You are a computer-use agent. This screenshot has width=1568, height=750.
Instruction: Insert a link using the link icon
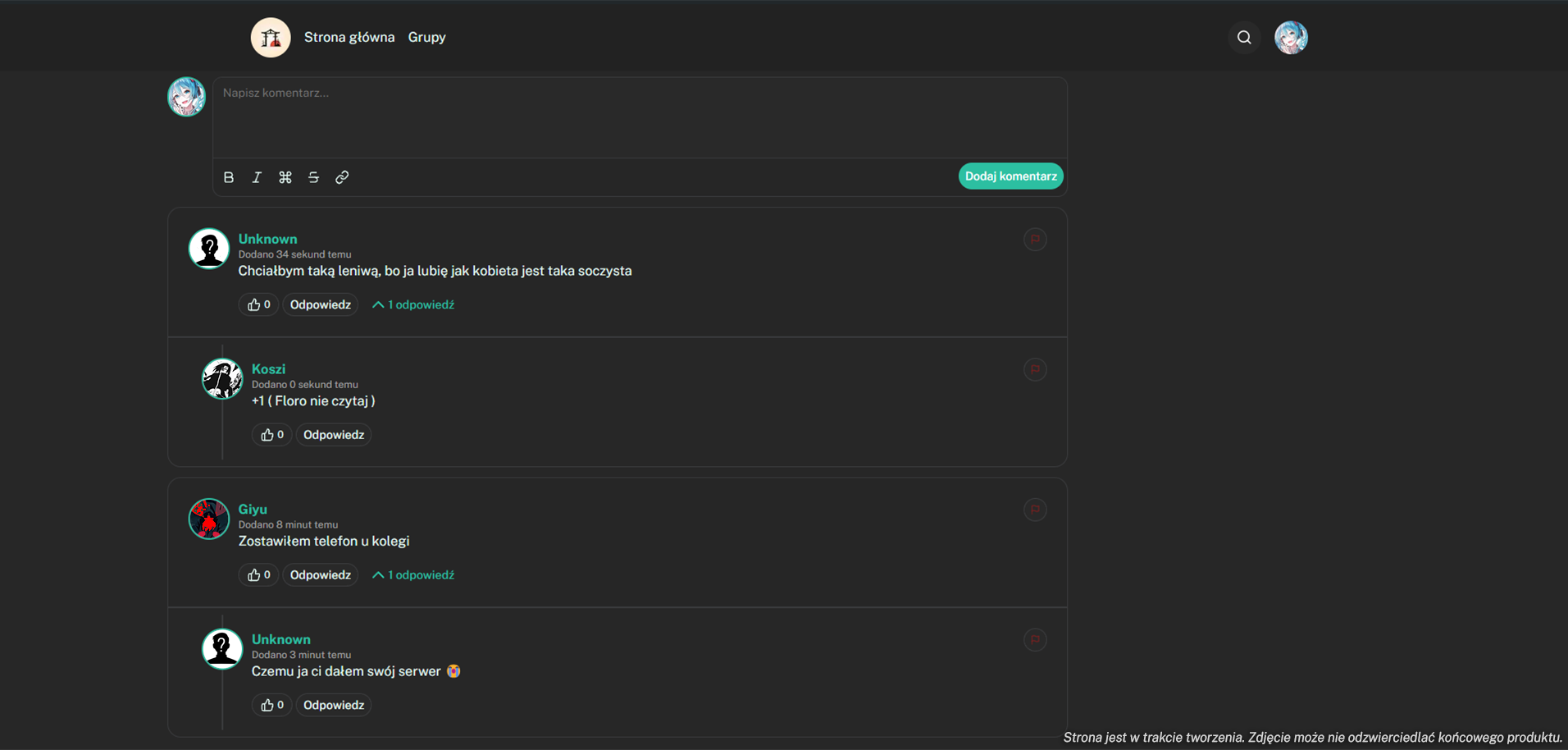click(341, 176)
